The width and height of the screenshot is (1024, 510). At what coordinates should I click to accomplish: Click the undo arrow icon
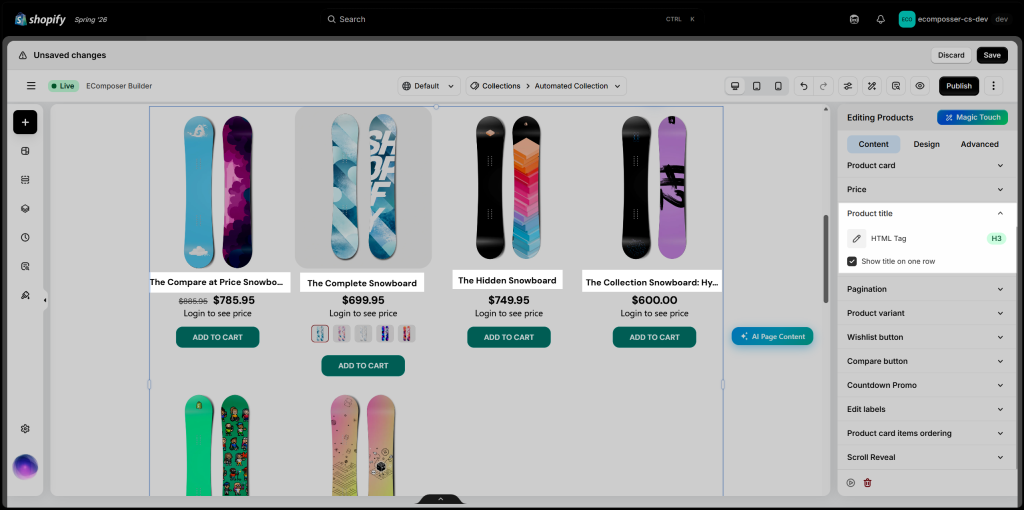[x=804, y=86]
